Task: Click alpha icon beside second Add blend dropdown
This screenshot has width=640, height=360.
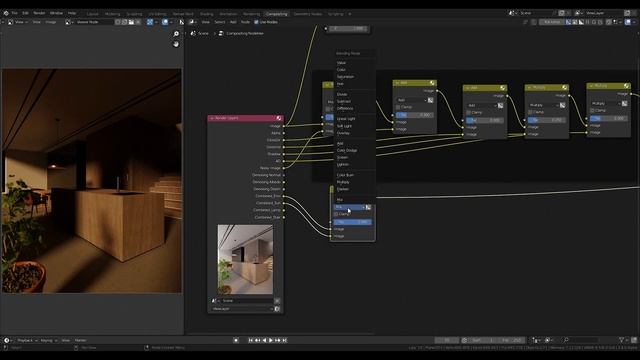Action: click(501, 105)
